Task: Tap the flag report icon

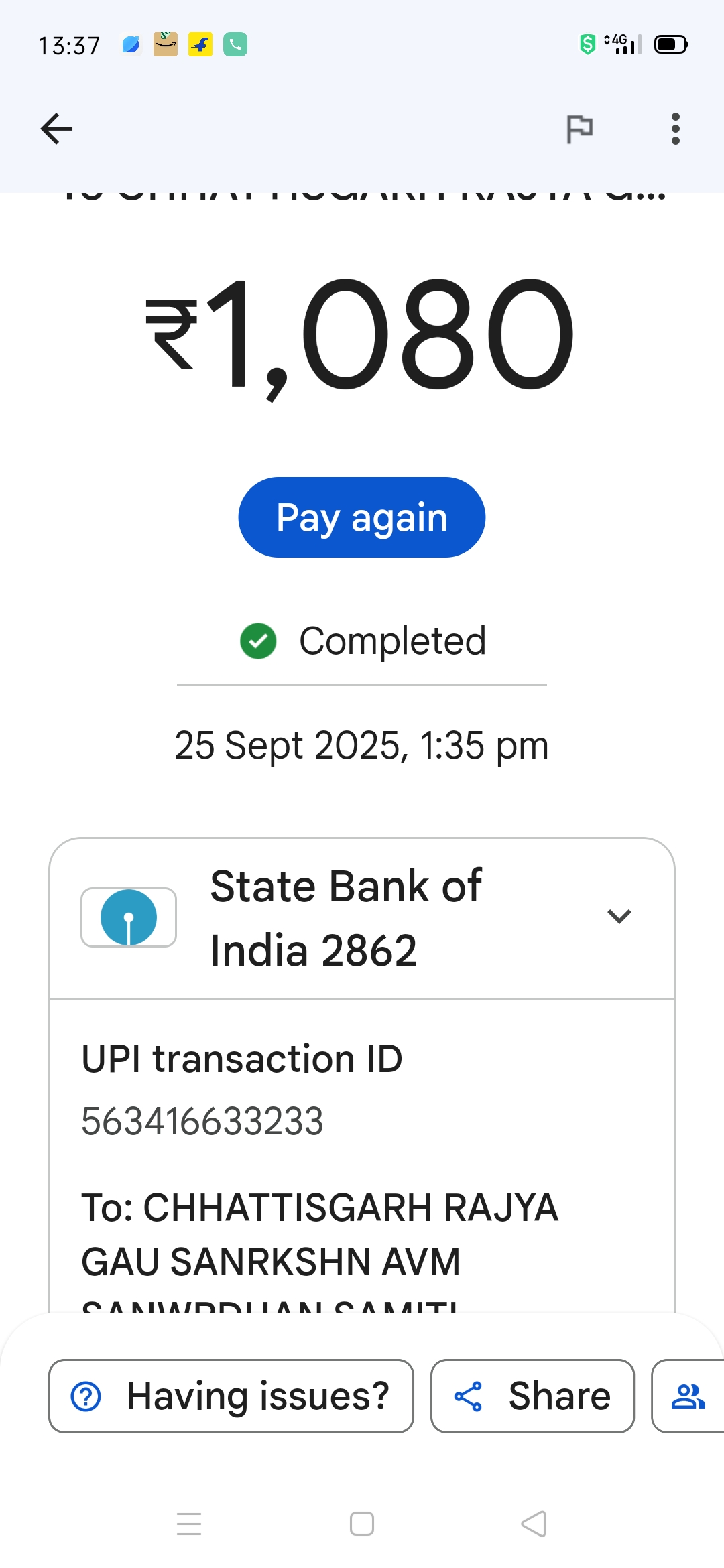Action: pos(579,129)
